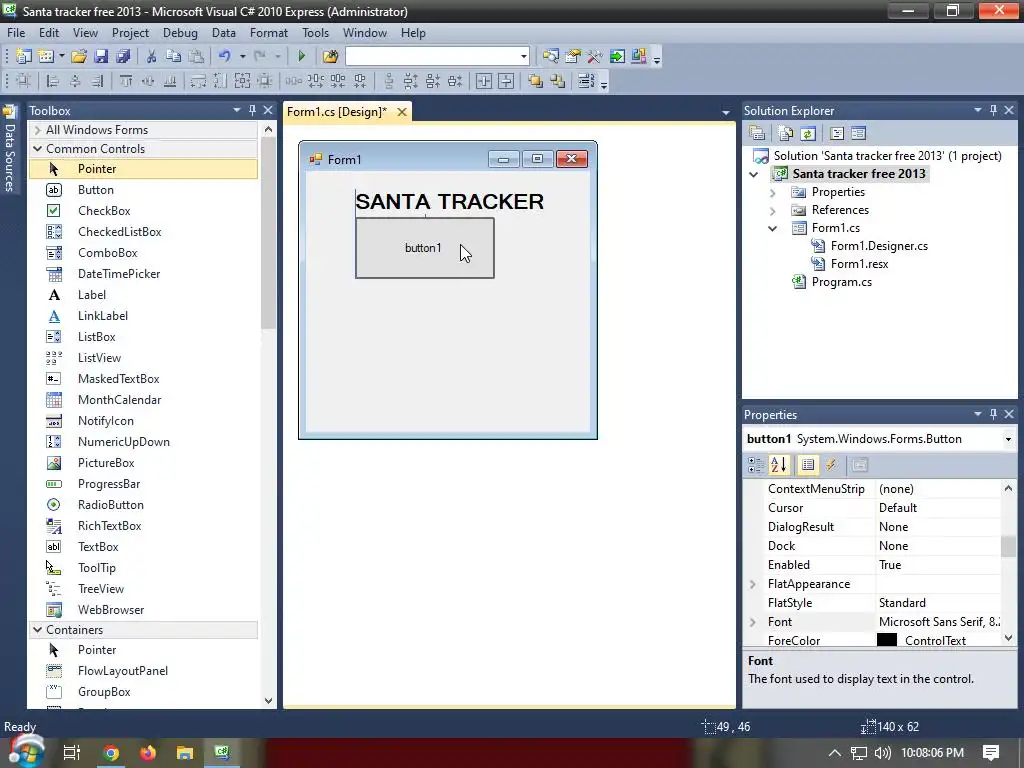Viewport: 1024px width, 768px height.
Task: Expand the Properties node in Solution Explorer
Action: 773,193
